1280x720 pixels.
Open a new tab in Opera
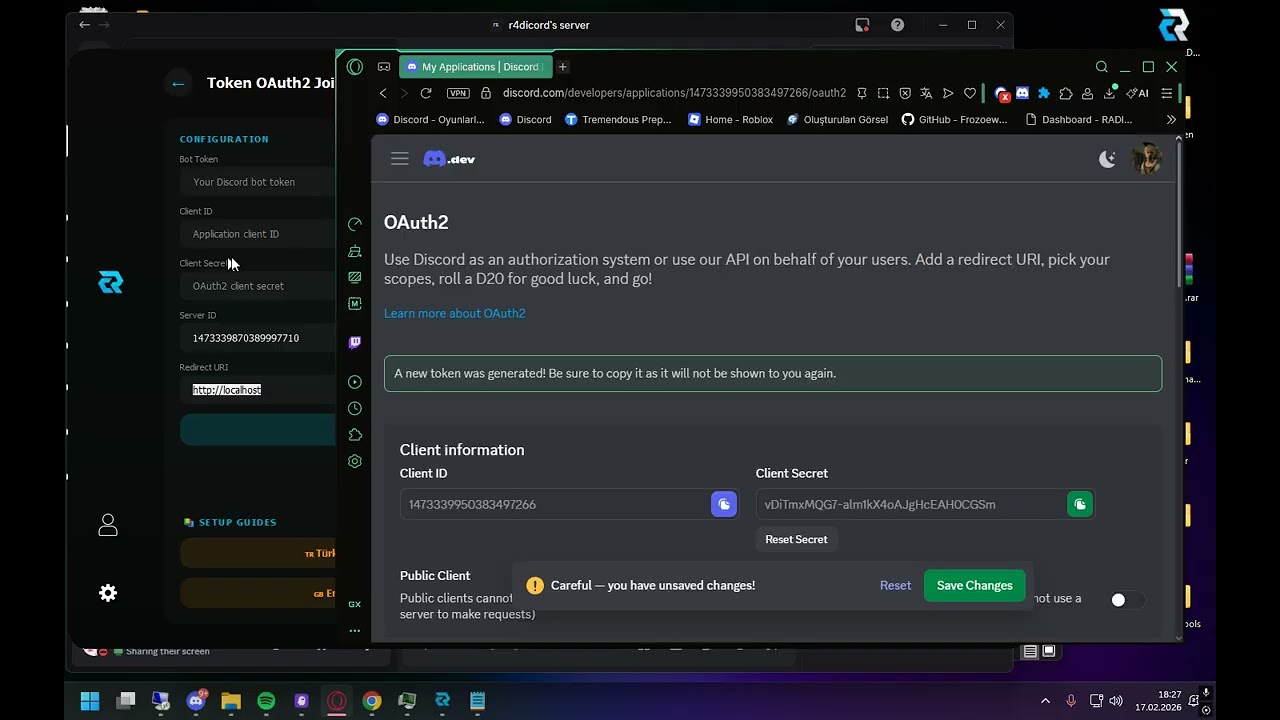[563, 67]
